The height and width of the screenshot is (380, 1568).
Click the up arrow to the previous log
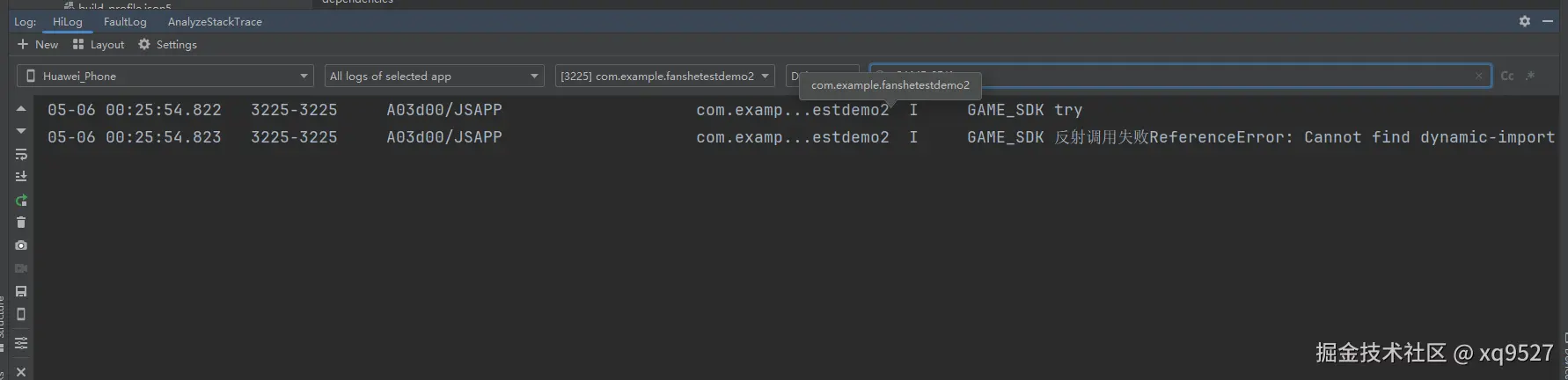[x=21, y=109]
